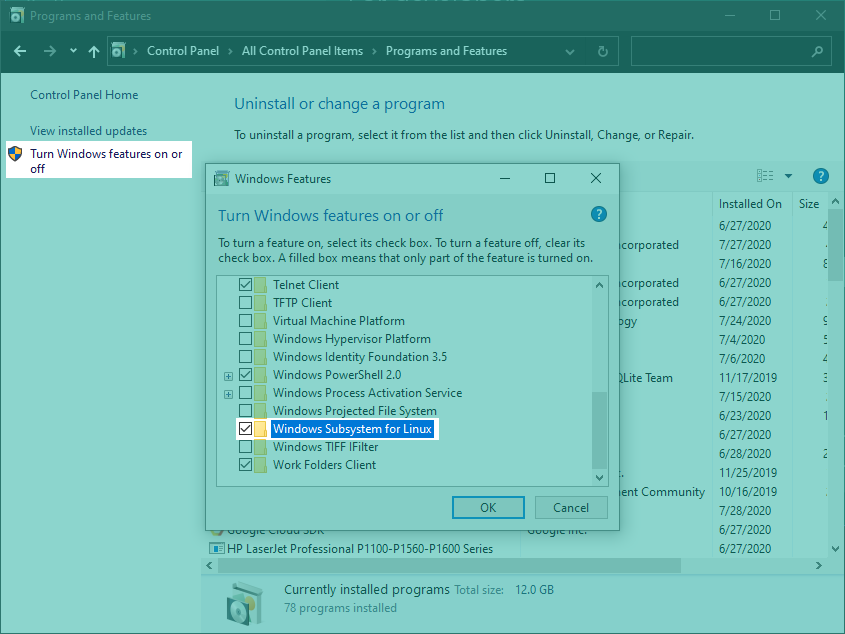
Task: Enable Windows Hypervisor Platform checkbox
Action: 245,339
